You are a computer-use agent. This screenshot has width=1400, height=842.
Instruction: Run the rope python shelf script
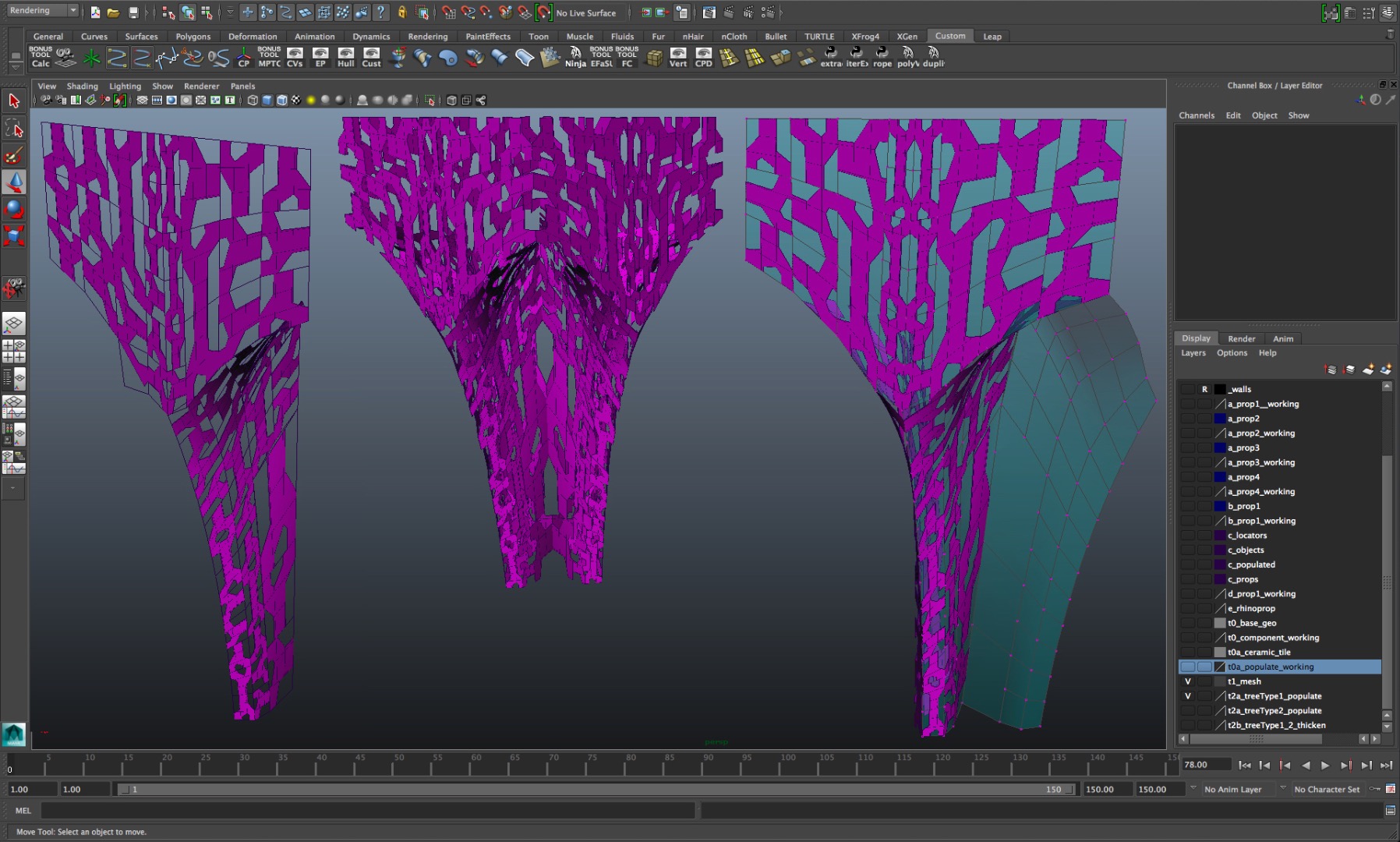click(x=882, y=57)
